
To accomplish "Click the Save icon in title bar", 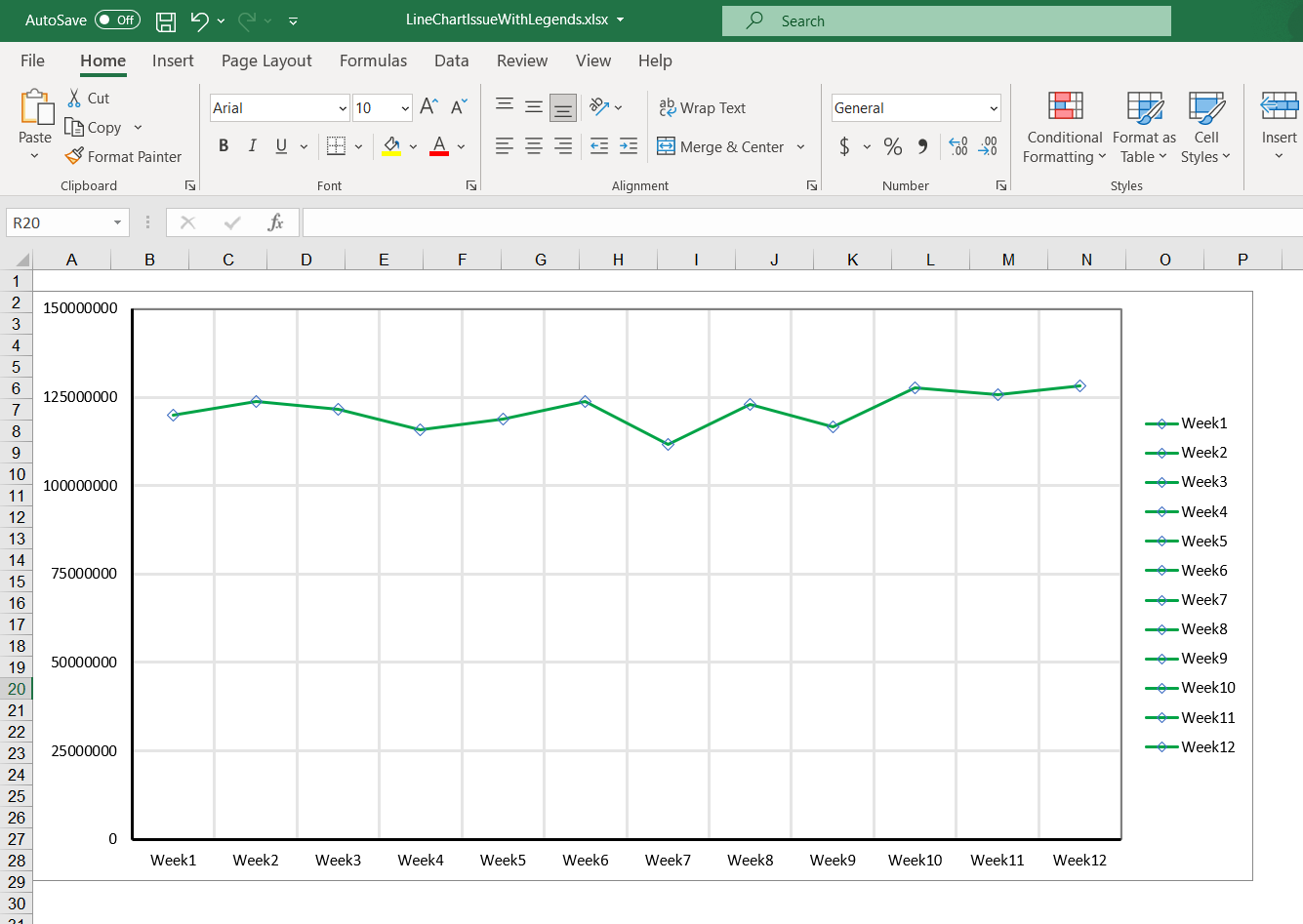I will [166, 20].
